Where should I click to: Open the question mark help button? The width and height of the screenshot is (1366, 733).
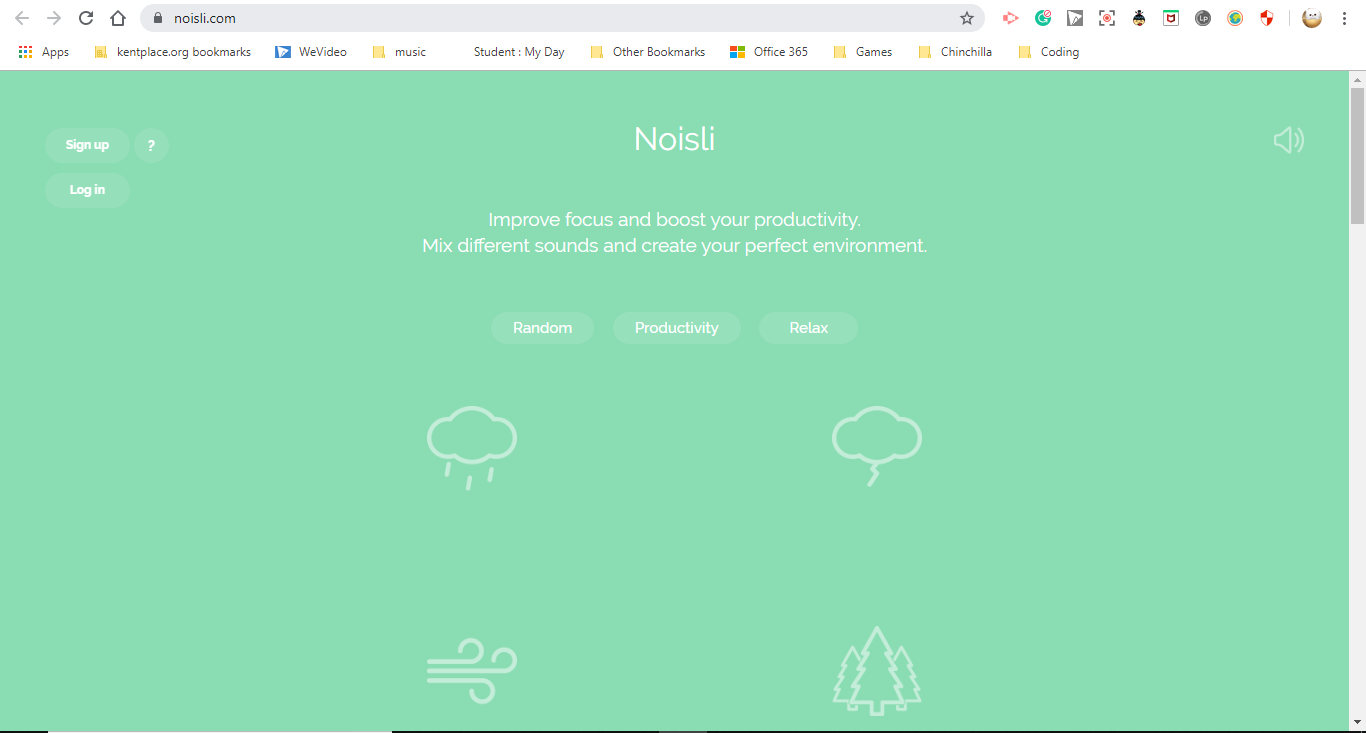(x=151, y=145)
